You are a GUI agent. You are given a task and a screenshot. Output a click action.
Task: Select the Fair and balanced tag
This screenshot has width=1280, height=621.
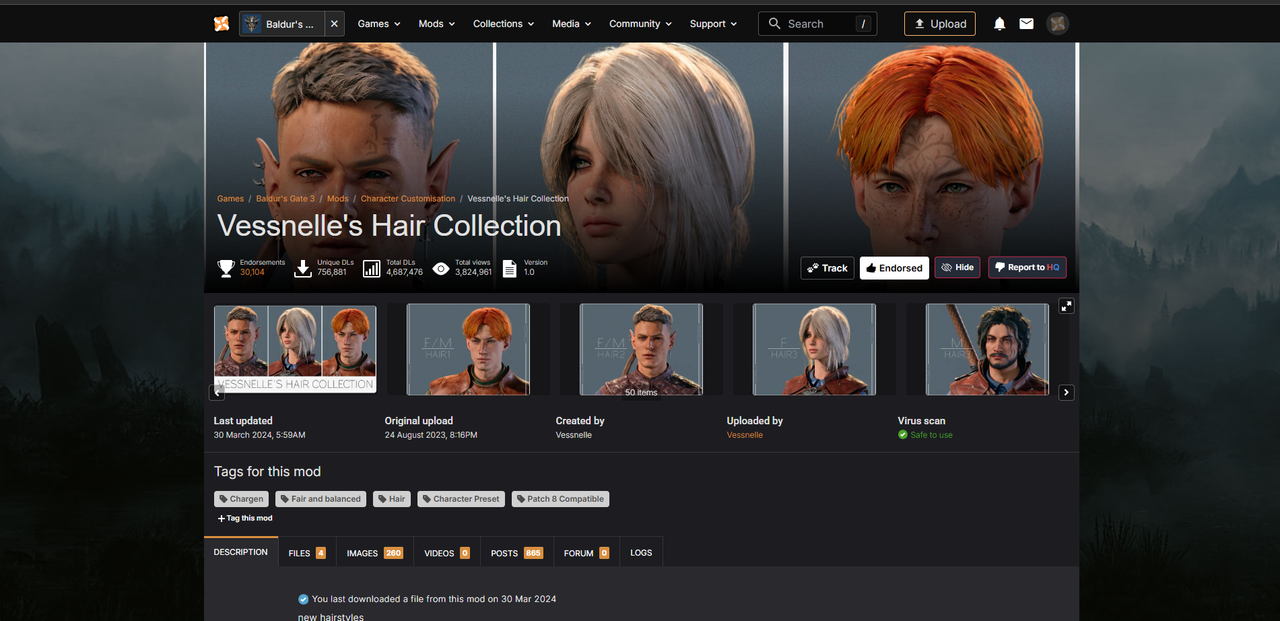320,499
